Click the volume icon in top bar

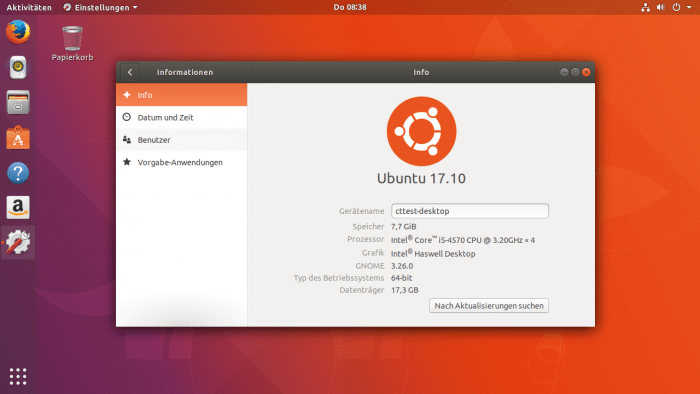(x=661, y=7)
